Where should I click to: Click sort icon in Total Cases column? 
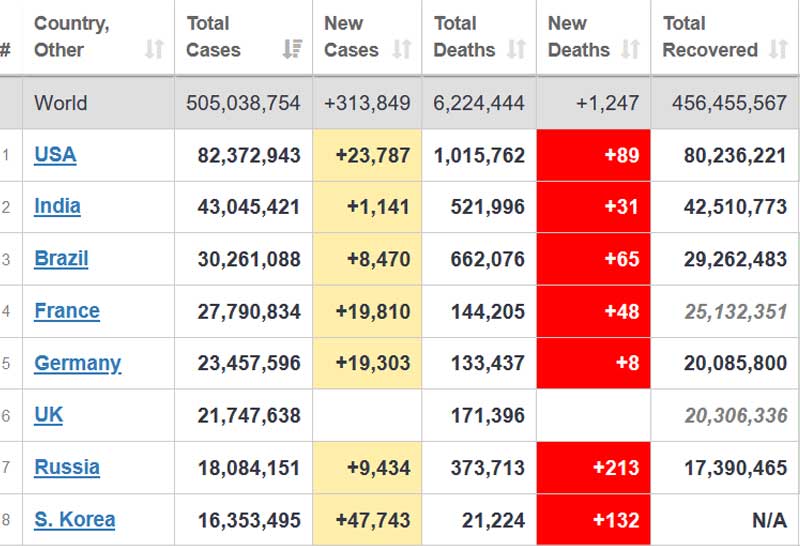click(x=292, y=49)
